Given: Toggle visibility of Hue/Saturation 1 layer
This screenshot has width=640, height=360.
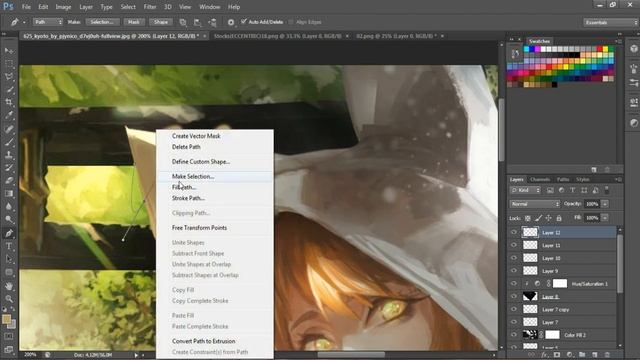Looking at the screenshot, I should (x=514, y=283).
